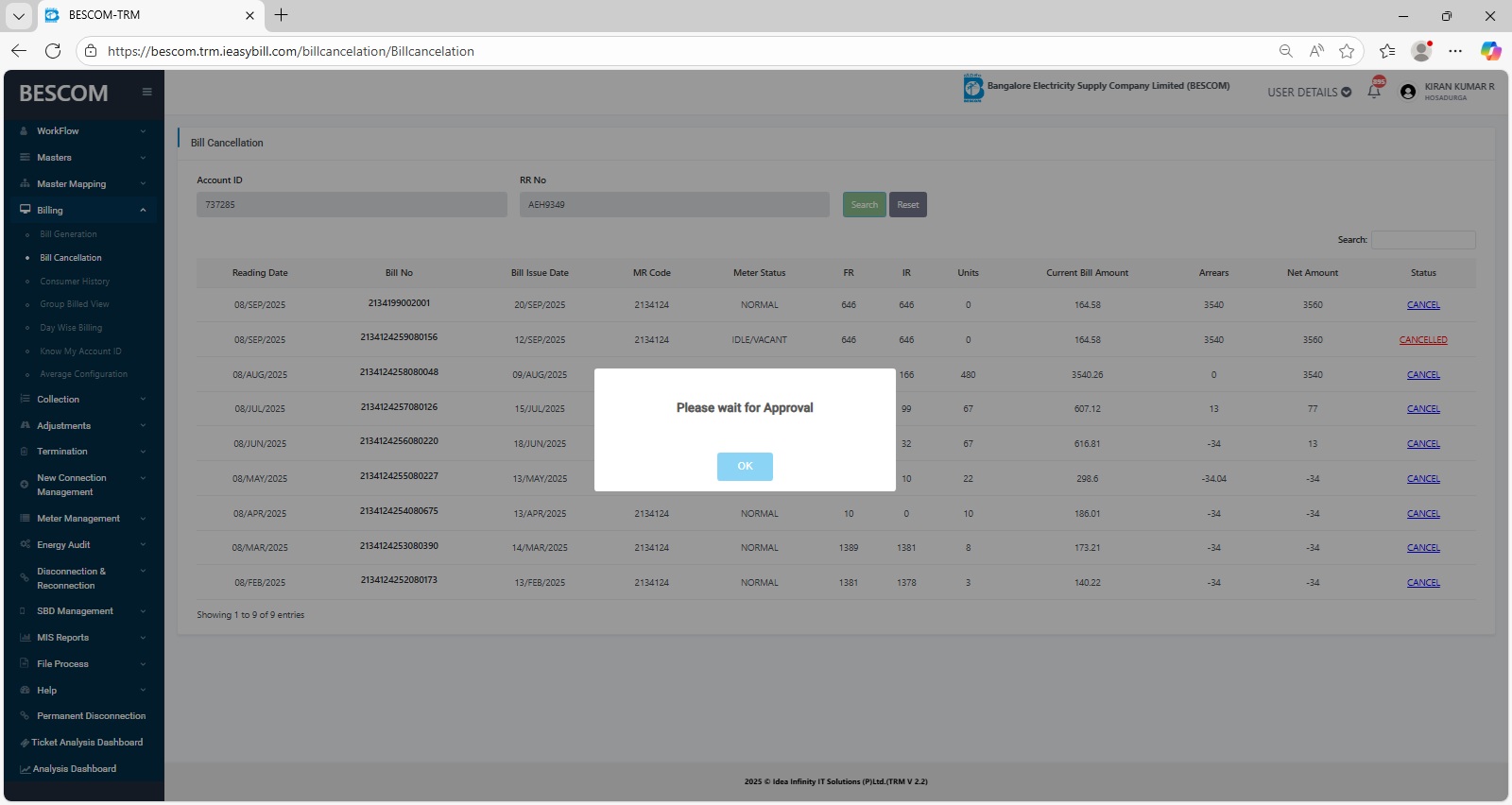Viewport: 1512px width, 805px height.
Task: Cancel bill number 2134199002001
Action: [1423, 305]
